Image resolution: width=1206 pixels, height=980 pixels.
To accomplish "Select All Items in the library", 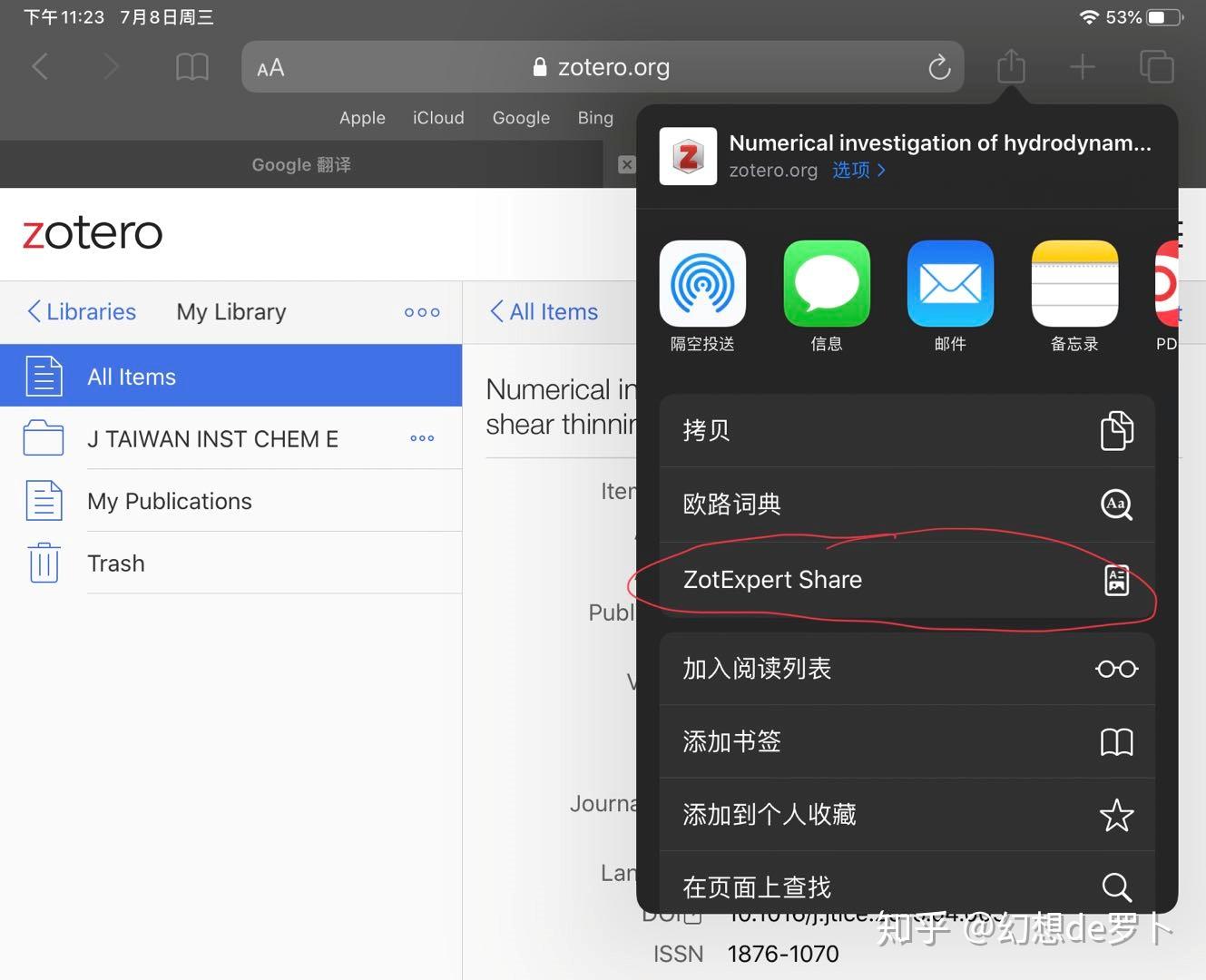I will pos(230,376).
